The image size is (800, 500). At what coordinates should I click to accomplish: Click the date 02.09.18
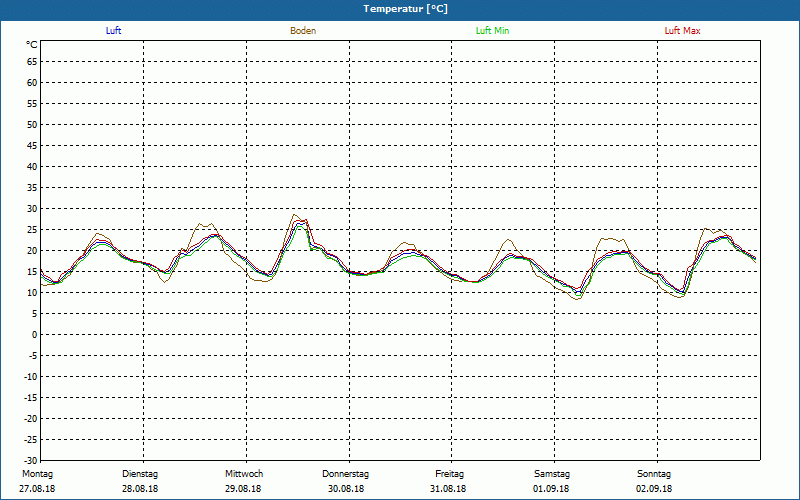point(654,489)
